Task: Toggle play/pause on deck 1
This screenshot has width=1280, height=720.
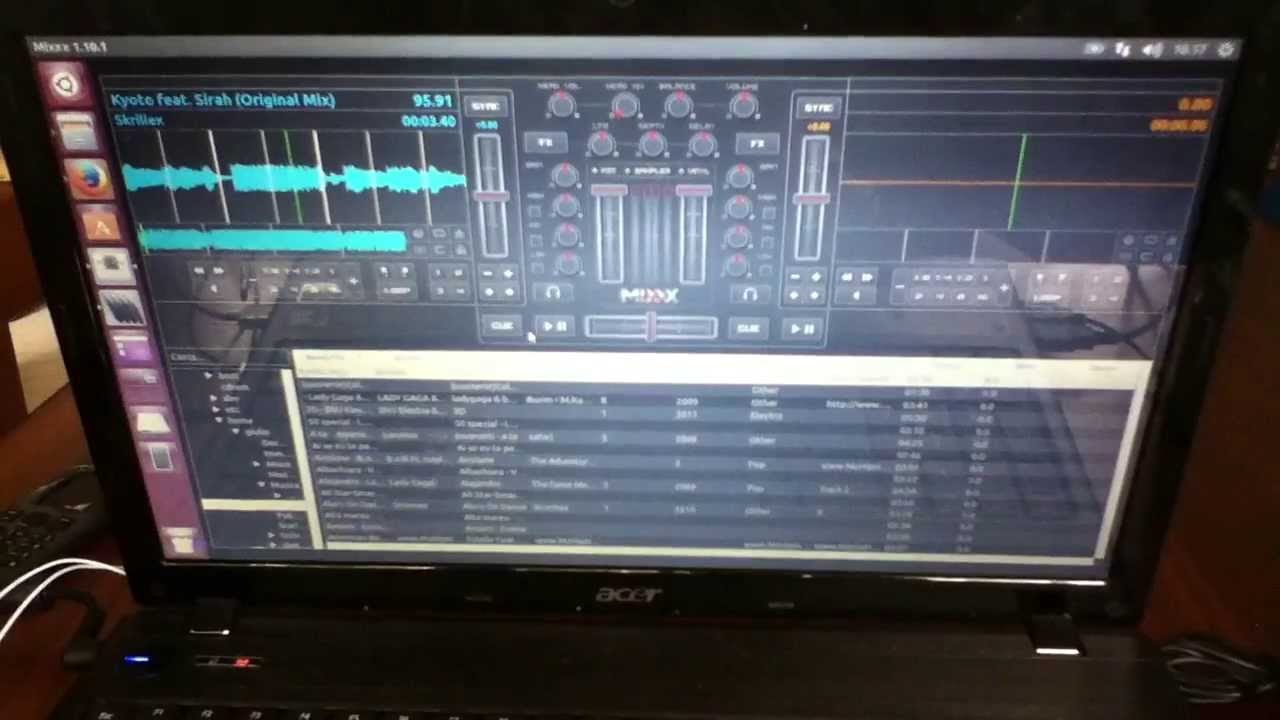Action: (x=554, y=327)
